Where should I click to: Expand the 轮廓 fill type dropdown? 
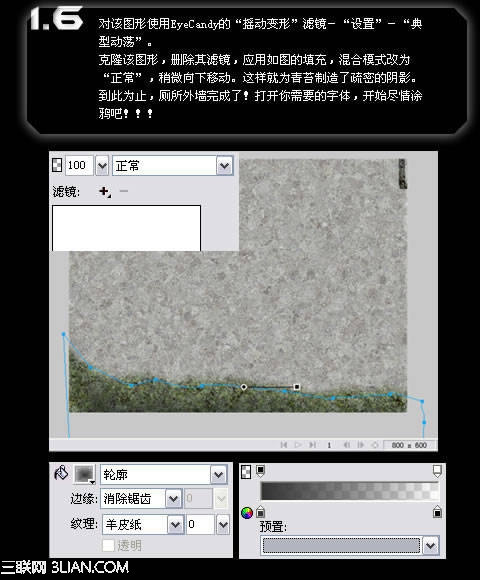coord(218,475)
